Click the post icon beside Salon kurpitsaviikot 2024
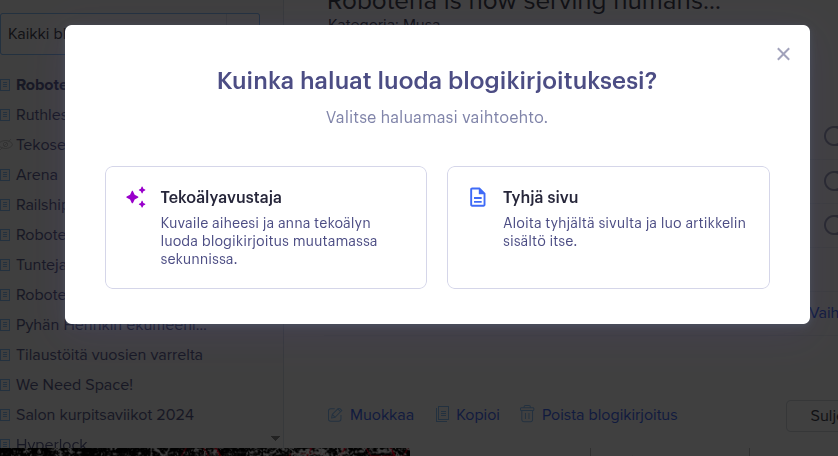The height and width of the screenshot is (456, 838). (x=6, y=415)
